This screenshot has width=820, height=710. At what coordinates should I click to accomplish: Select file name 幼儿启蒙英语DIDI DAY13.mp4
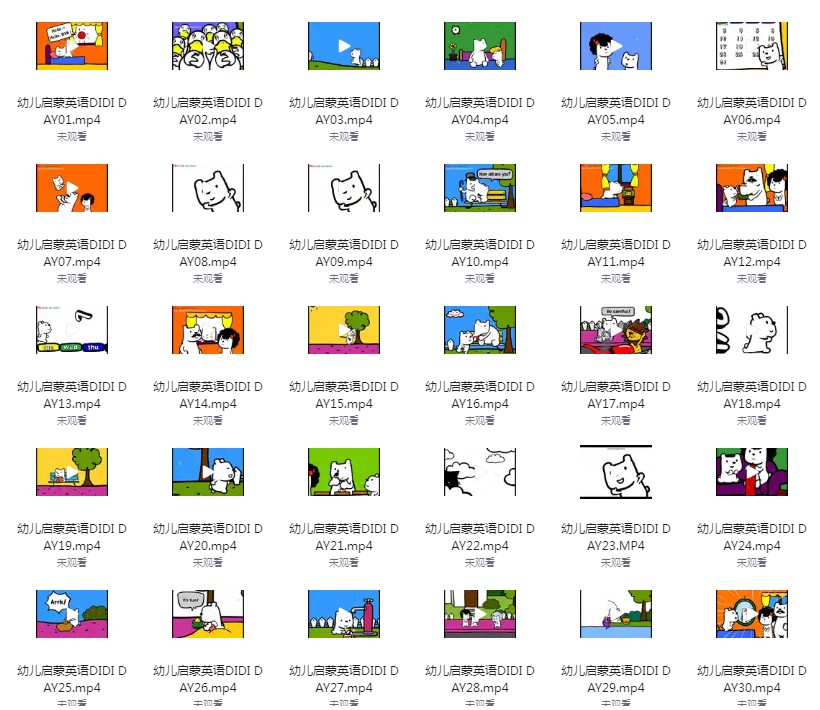click(x=72, y=395)
